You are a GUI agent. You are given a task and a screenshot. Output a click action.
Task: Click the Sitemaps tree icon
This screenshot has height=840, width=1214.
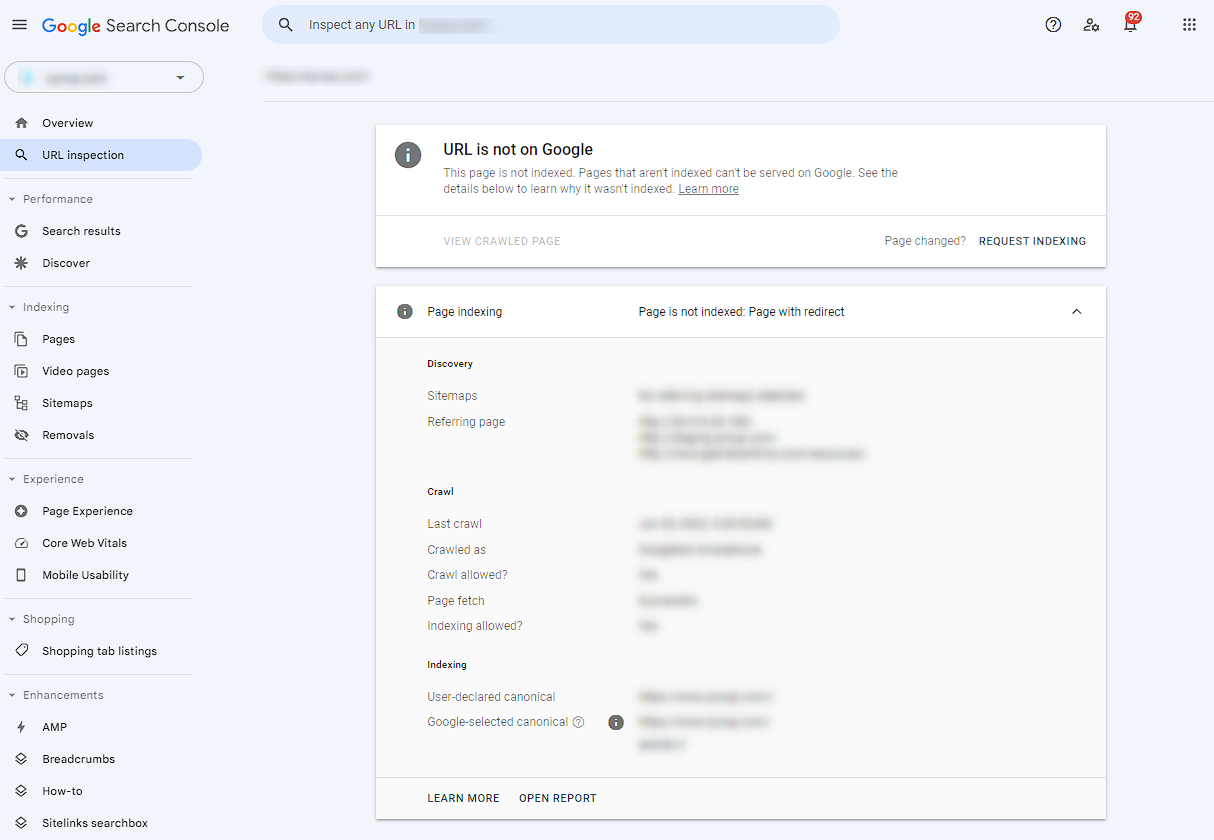[22, 403]
